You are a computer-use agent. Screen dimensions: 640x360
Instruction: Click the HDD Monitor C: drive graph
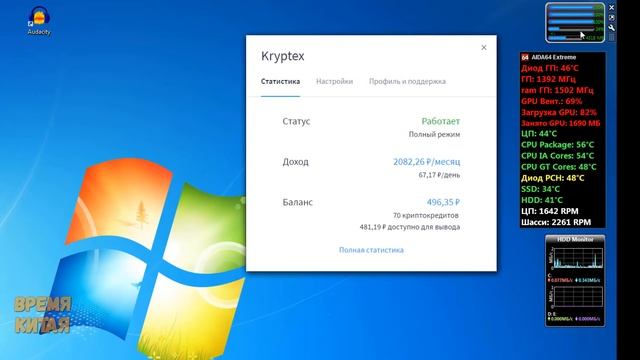577,258
